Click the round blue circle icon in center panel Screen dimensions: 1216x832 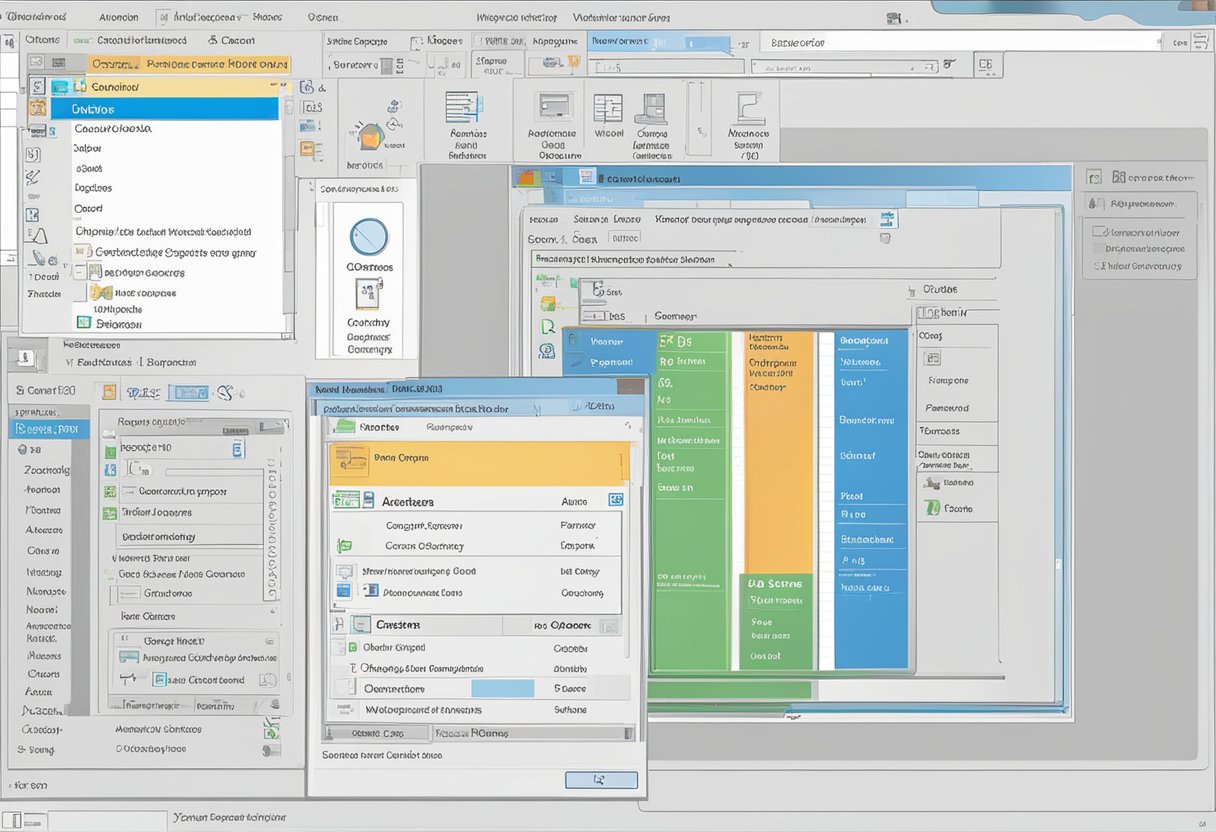coord(368,237)
